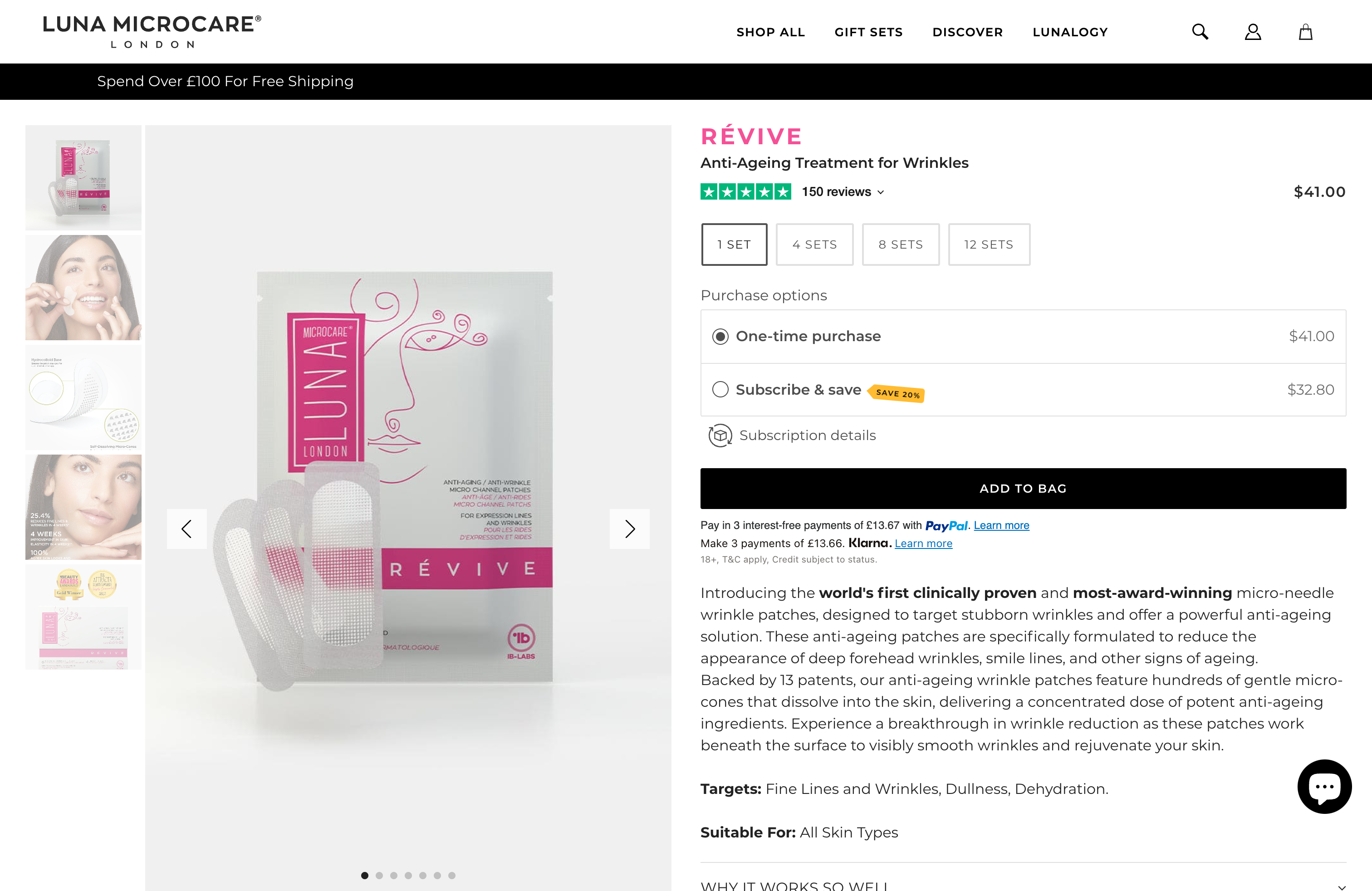Click the Subscription details box icon

pos(720,436)
